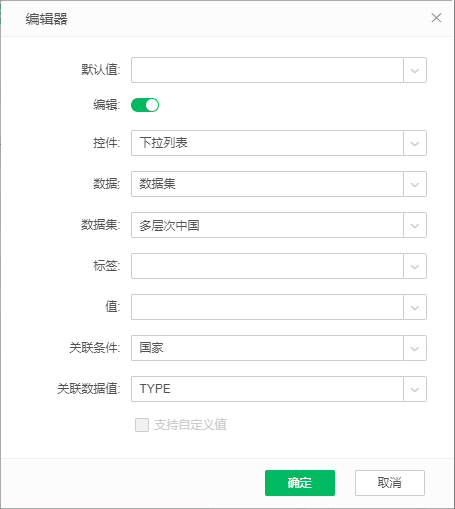The image size is (455, 509).
Task: Click the 标签 dropdown chevron
Action: 415,266
